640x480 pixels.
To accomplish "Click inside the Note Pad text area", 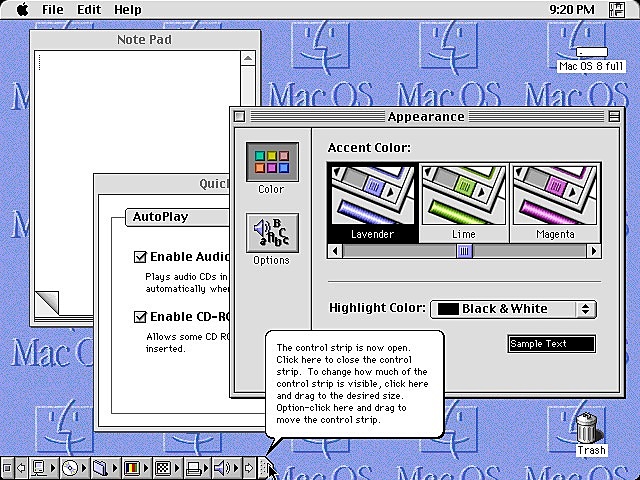I will 137,171.
